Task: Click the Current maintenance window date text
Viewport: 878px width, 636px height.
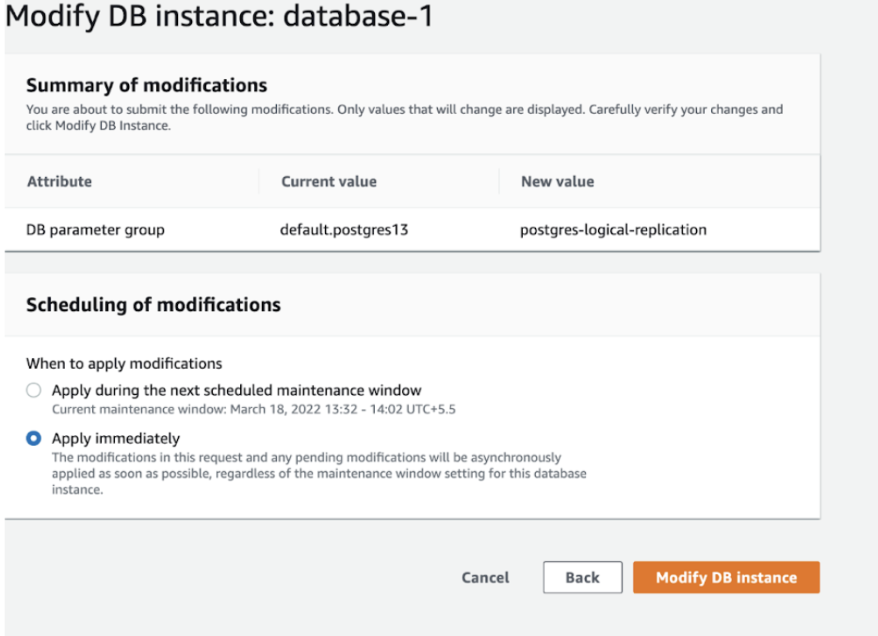Action: coord(254,409)
